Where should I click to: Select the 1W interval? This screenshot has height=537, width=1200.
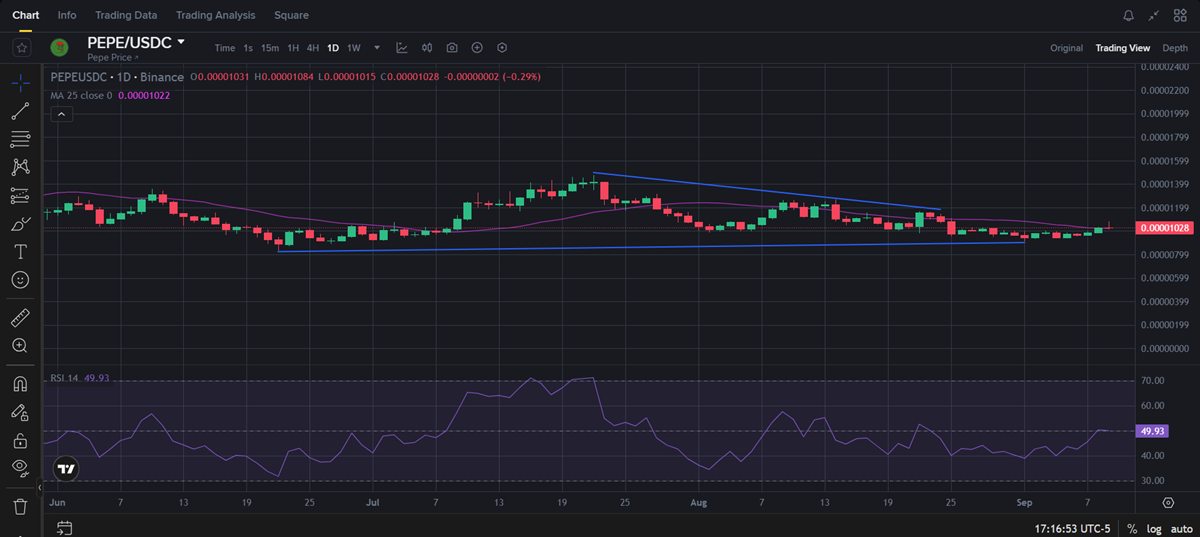[354, 48]
